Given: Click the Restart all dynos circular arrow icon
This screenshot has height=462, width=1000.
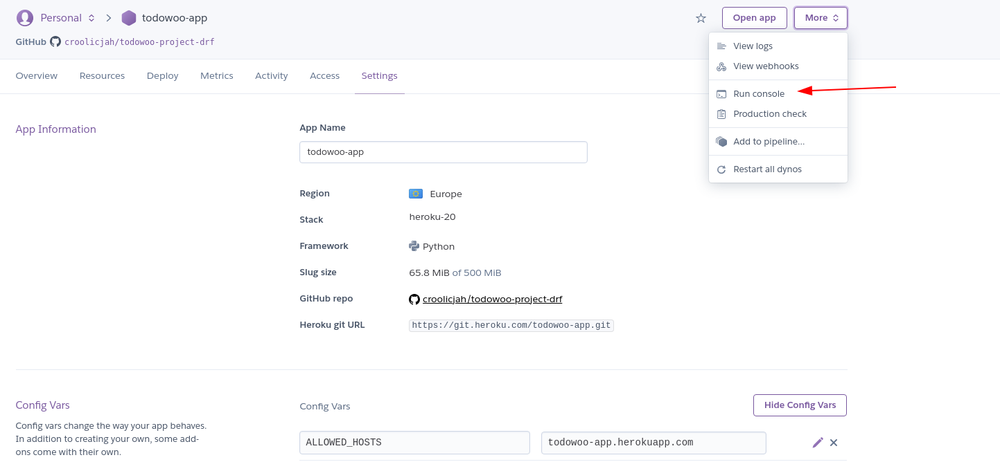Looking at the screenshot, I should point(721,170).
